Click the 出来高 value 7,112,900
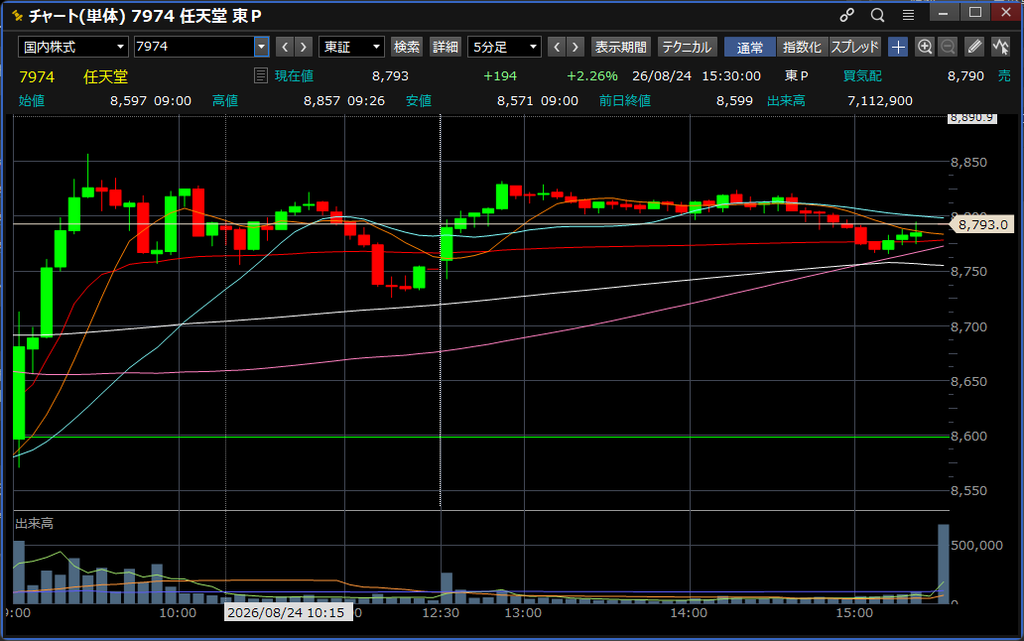Screen dimensions: 1024x641 pyautogui.click(x=880, y=101)
